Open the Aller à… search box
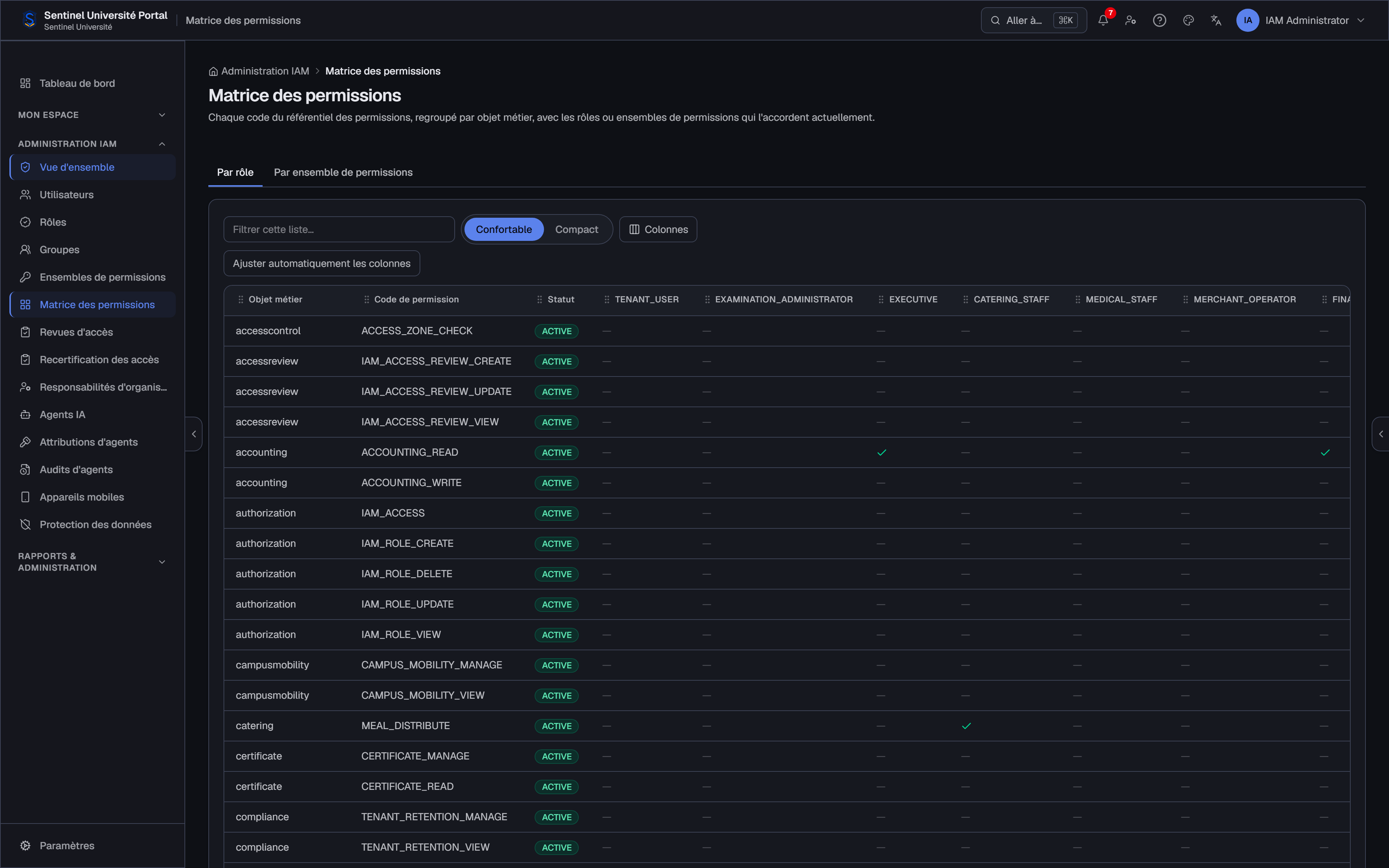Viewport: 1389px width, 868px height. click(1033, 20)
